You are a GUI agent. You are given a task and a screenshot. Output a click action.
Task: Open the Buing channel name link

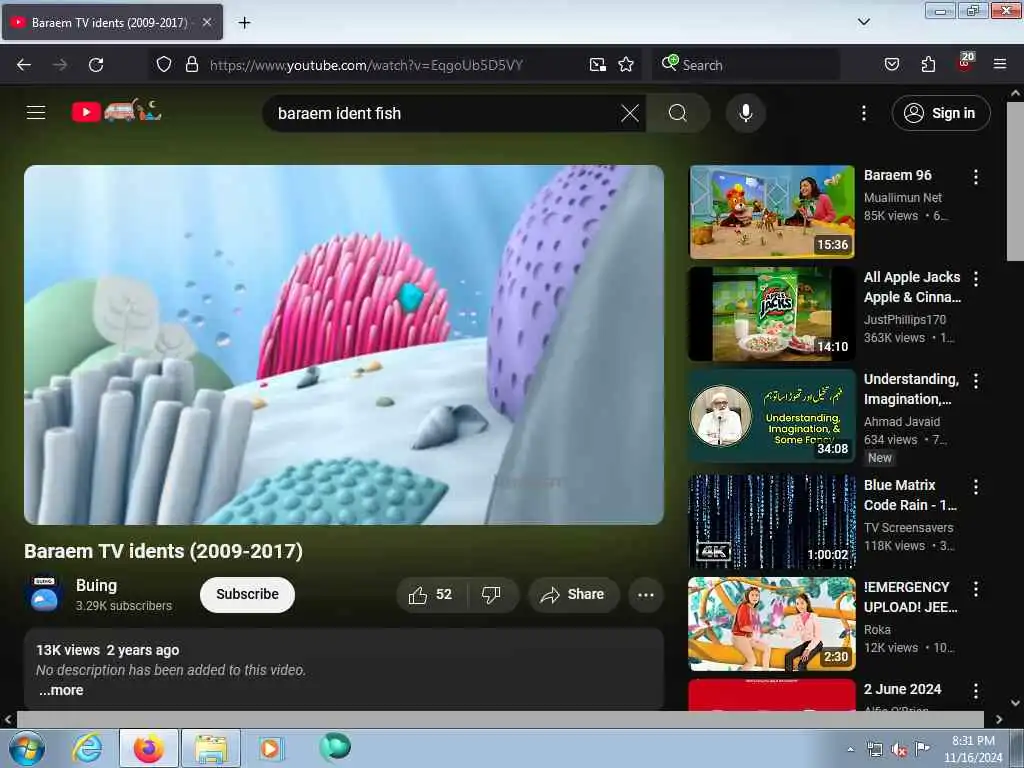click(96, 585)
